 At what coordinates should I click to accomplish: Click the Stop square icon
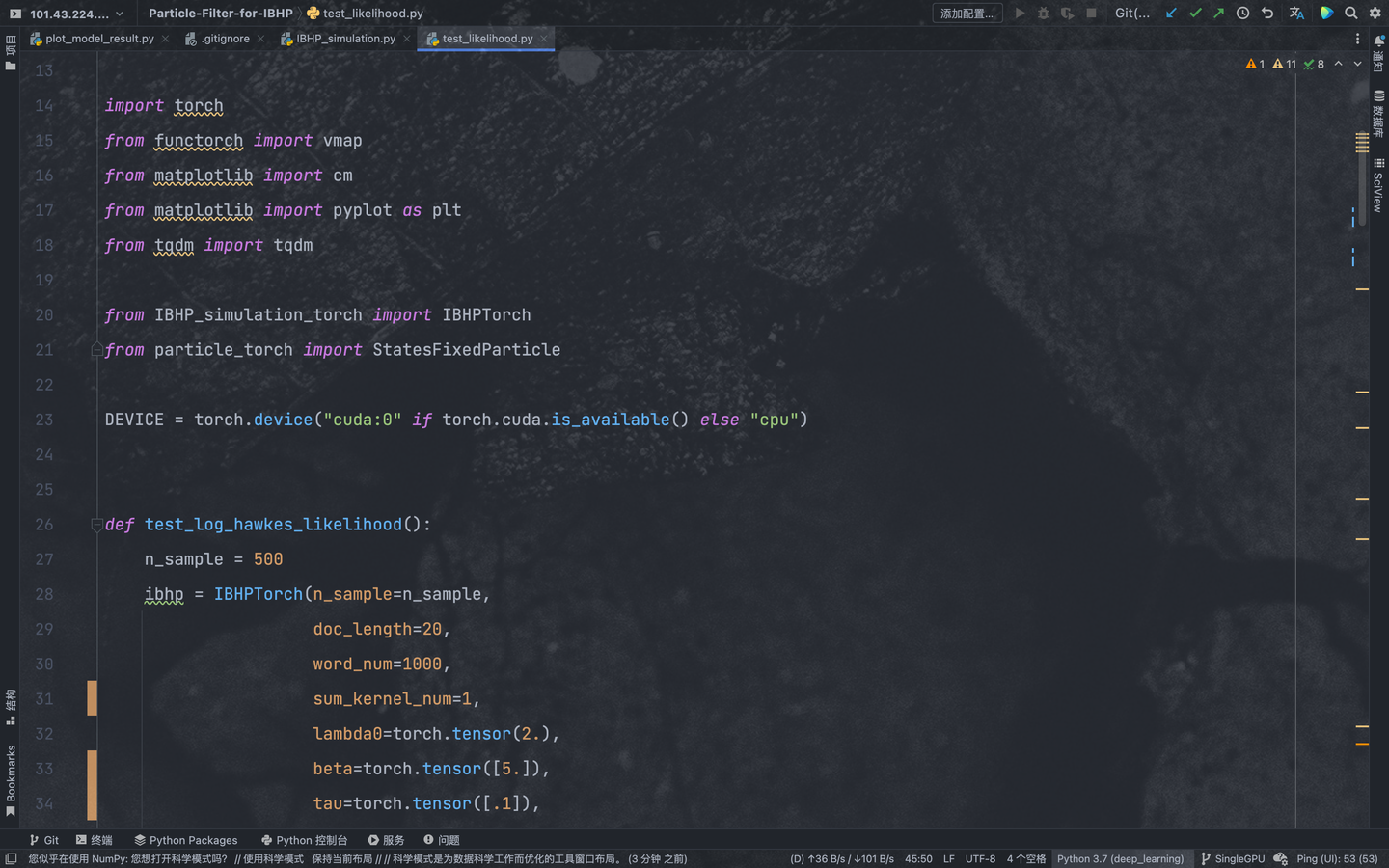[x=1091, y=14]
